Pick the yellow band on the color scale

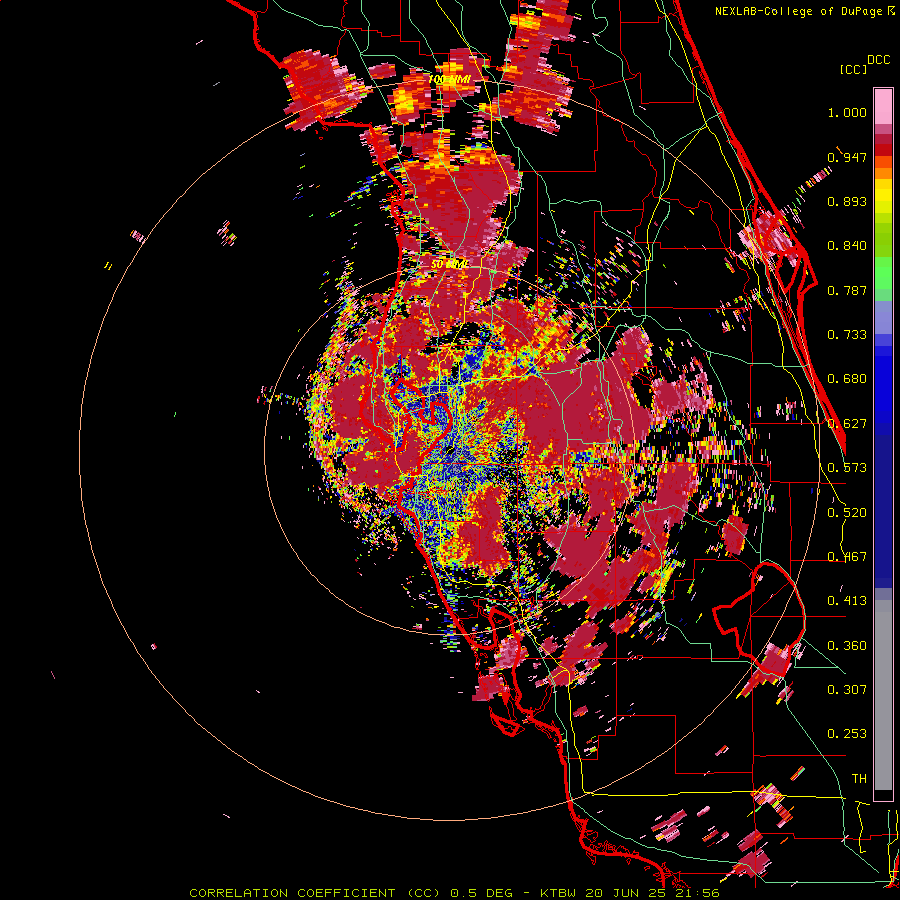click(x=883, y=196)
